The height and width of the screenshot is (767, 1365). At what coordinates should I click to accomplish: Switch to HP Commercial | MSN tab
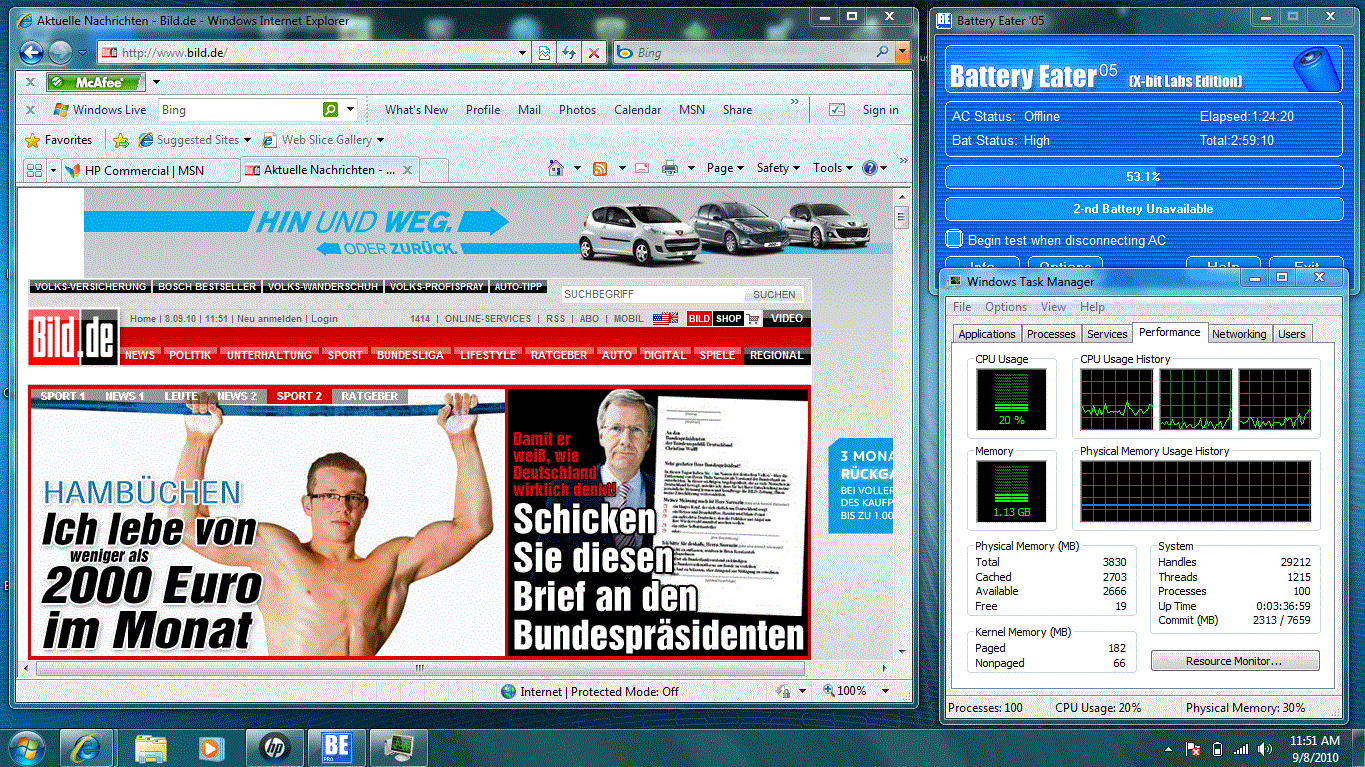pyautogui.click(x=150, y=171)
